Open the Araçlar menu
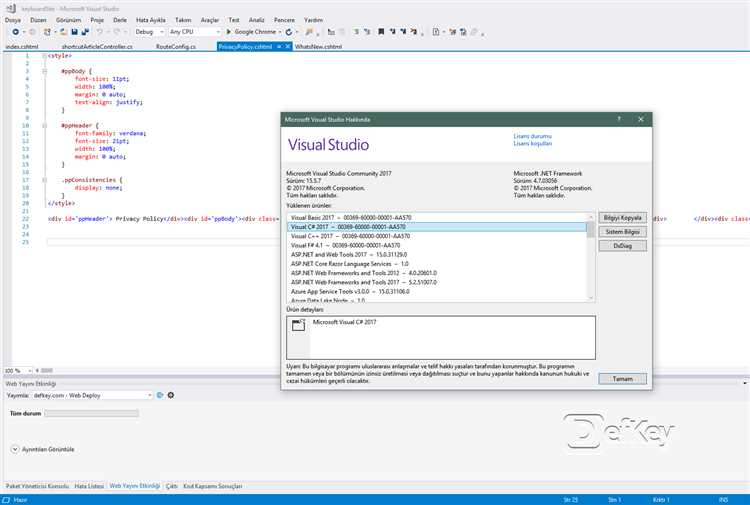750x505 pixels. 209,19
